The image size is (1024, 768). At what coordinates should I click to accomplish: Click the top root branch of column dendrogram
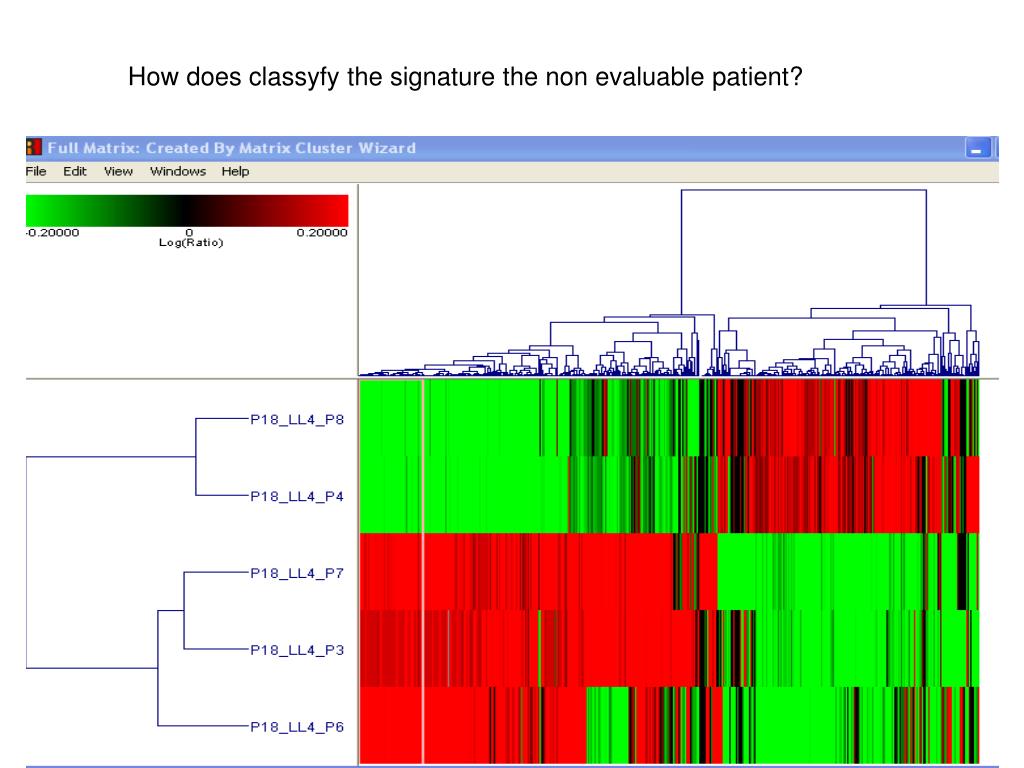click(x=804, y=190)
